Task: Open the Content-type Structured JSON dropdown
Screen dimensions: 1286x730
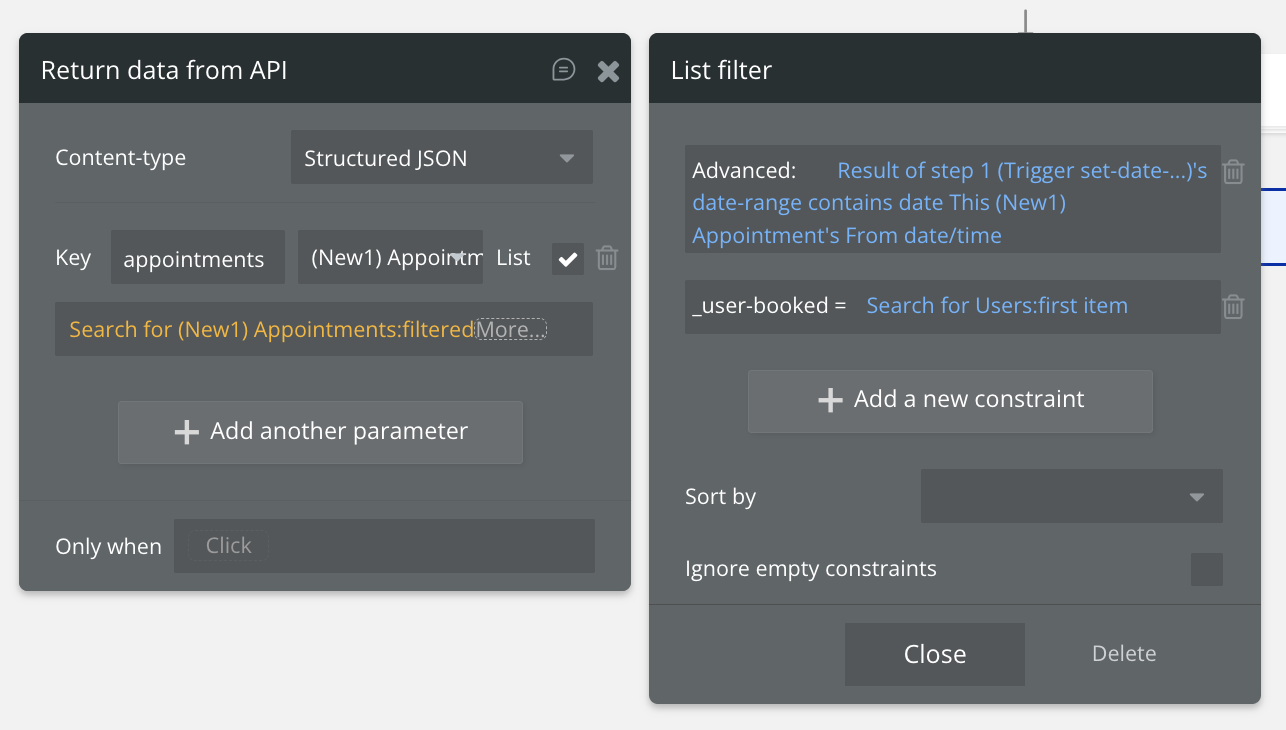Action: pos(441,158)
